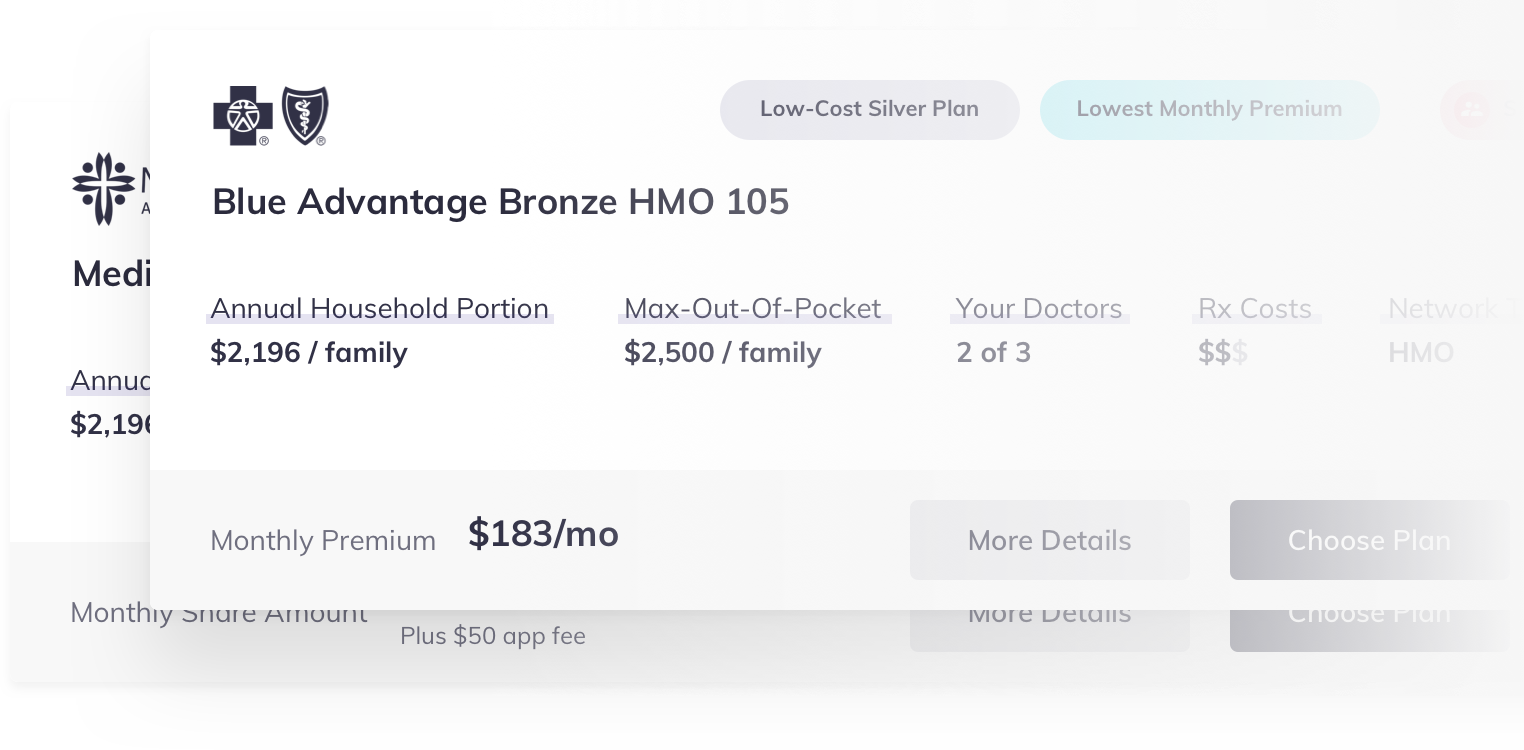Click the Blue Cross logo icon
The height and width of the screenshot is (750, 1524).
coord(242,116)
